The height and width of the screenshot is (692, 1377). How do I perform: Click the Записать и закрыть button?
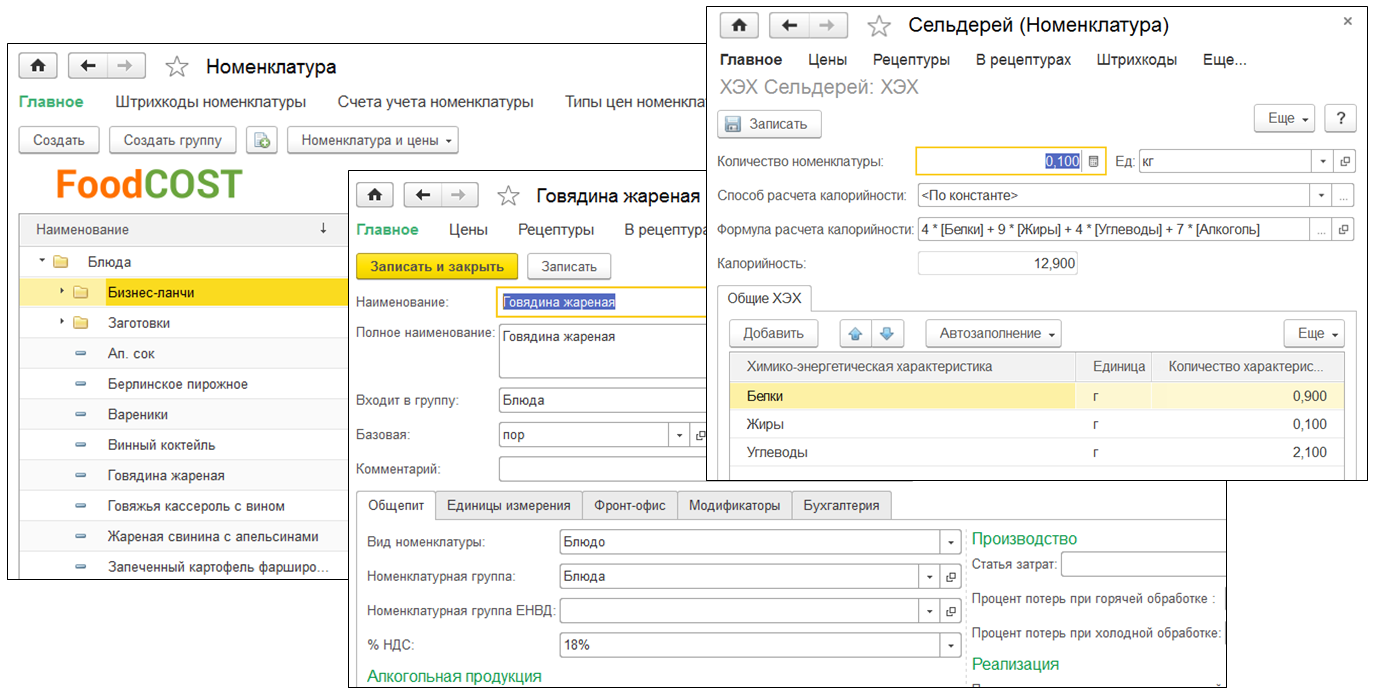pos(437,266)
